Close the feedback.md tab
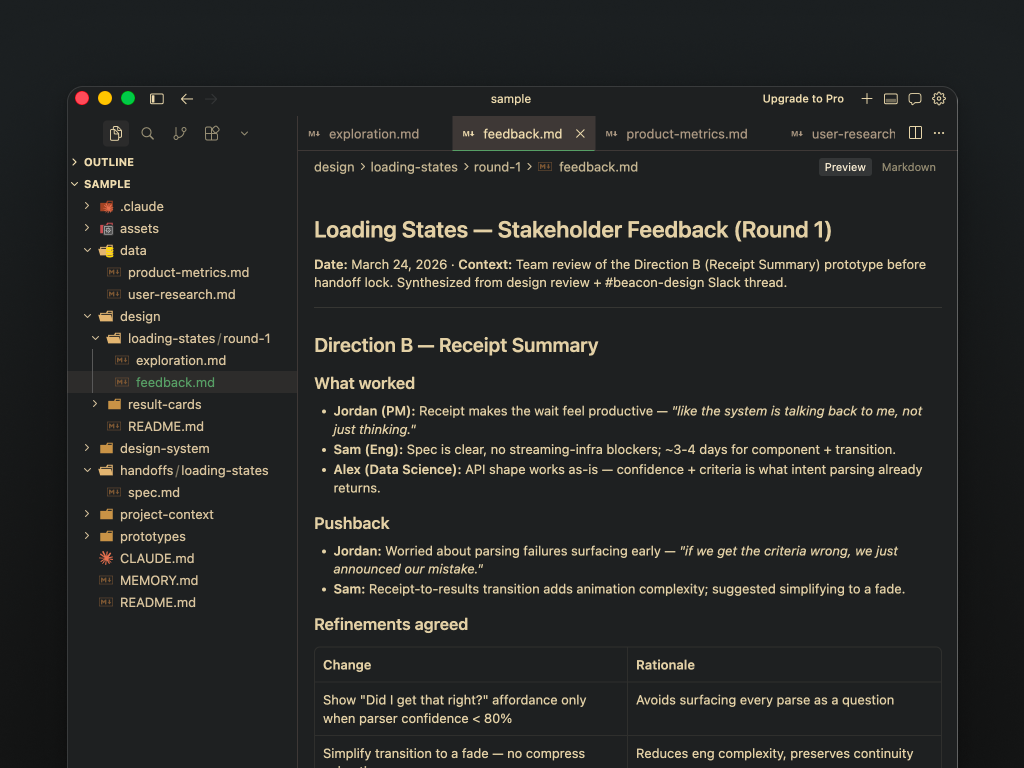 point(580,134)
